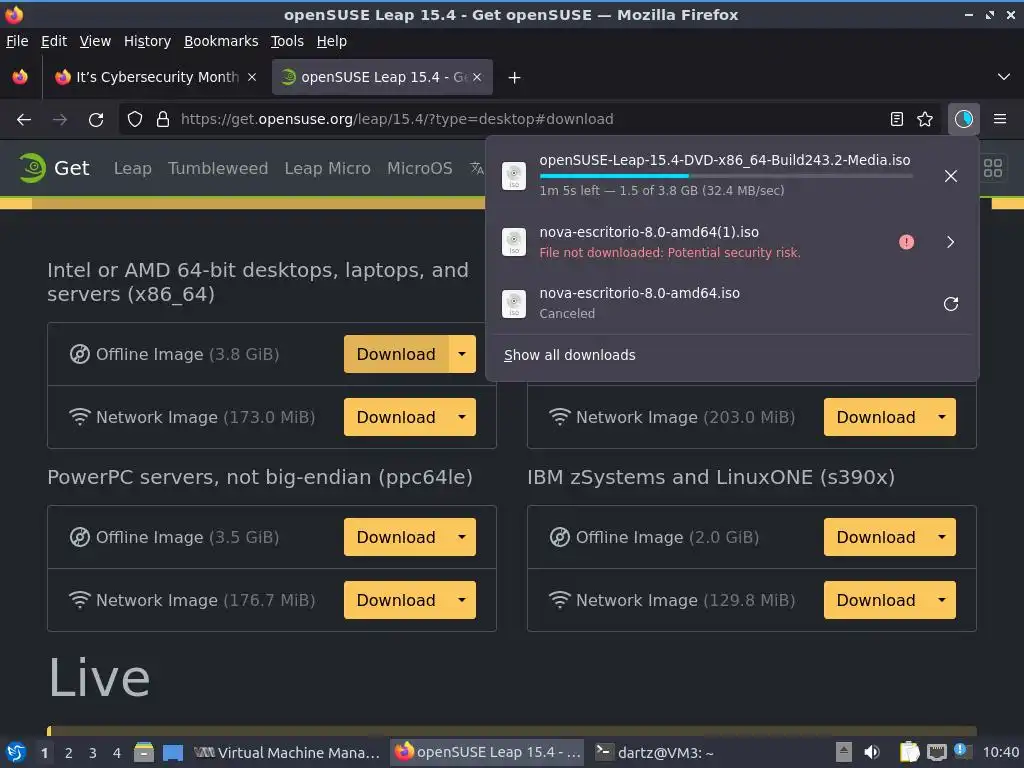Screen dimensions: 1024x768
Task: Open the Firefox hamburger application menu
Action: (1000, 119)
